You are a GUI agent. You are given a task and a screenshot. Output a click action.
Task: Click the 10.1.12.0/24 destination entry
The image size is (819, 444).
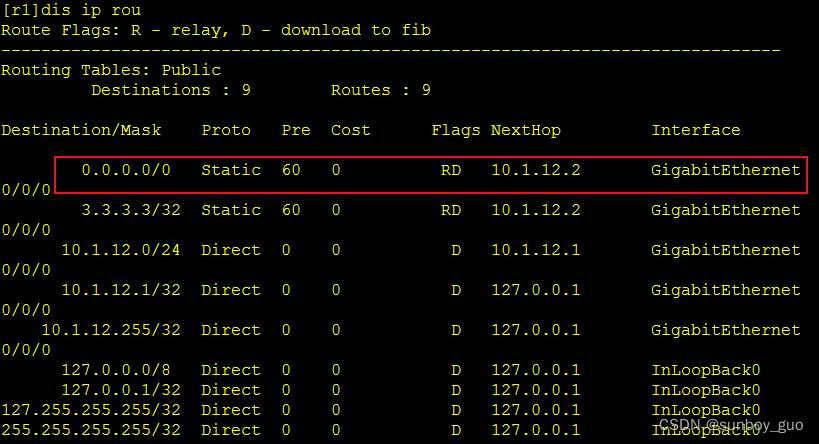tap(121, 250)
